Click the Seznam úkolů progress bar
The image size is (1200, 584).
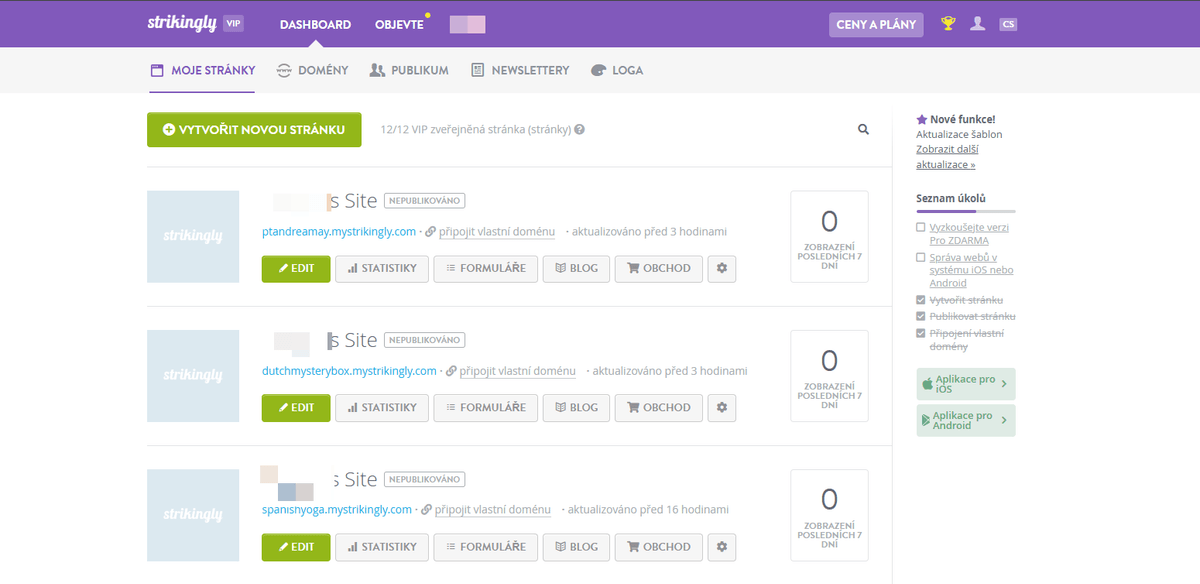point(966,211)
